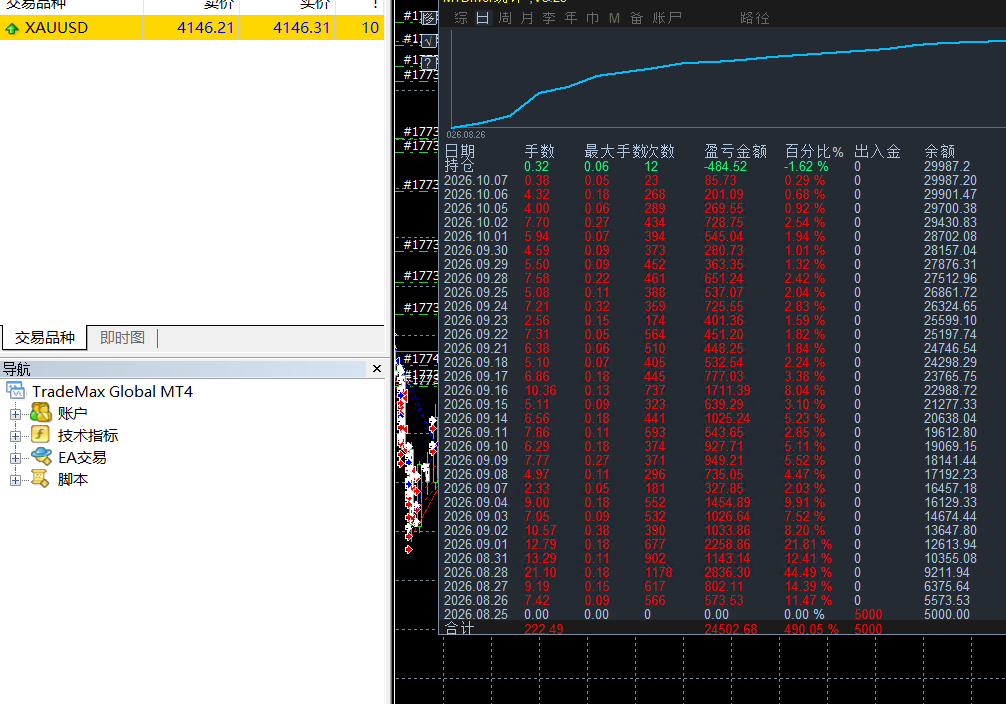
Task: Click the open position loss -484.52
Action: coord(726,166)
